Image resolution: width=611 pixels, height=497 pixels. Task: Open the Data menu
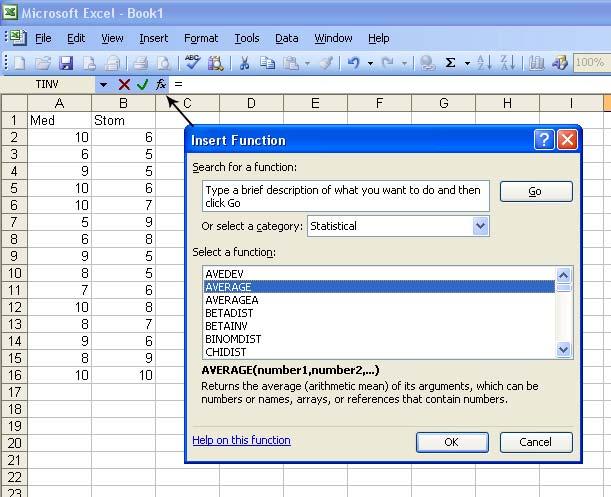click(286, 38)
